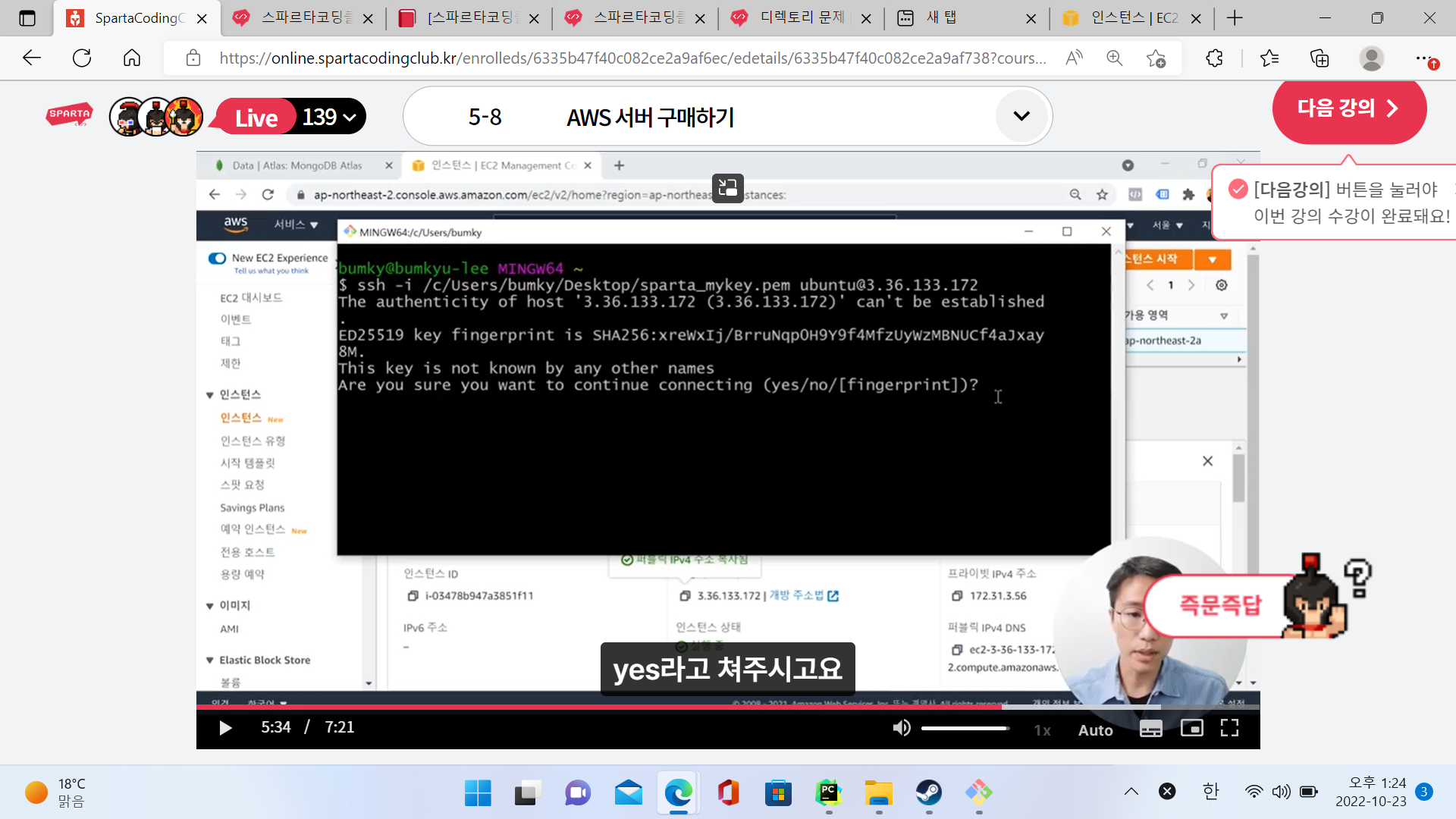This screenshot has width=1456, height=819.
Task: Toggle video subtitles icon
Action: point(1150,729)
